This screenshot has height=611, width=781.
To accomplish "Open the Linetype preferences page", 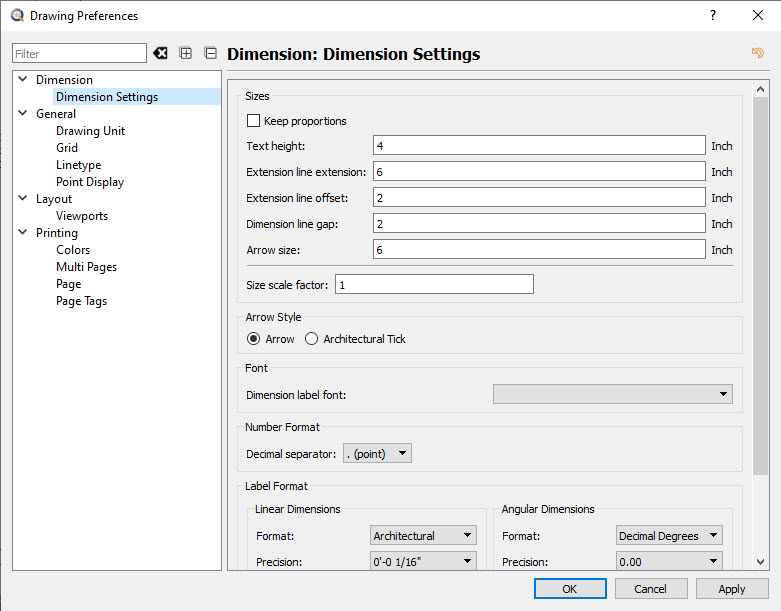I will [x=78, y=165].
